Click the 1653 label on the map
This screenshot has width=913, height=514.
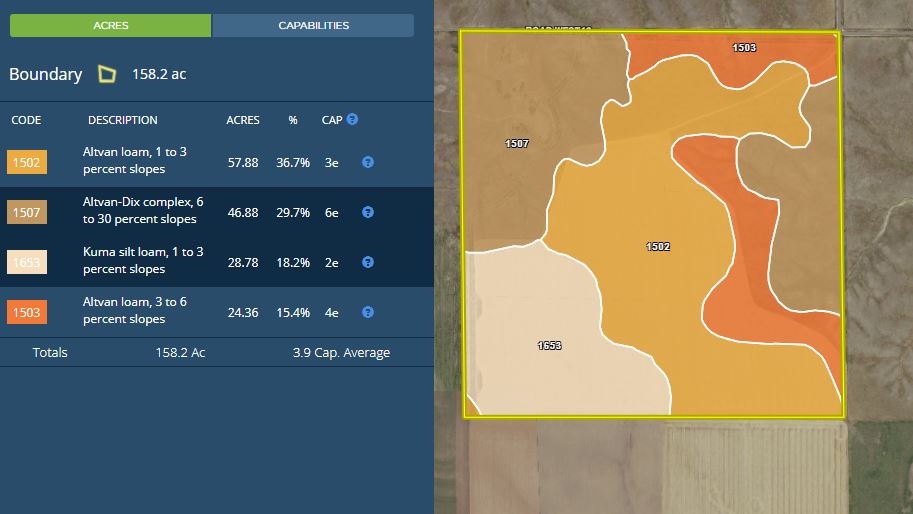point(549,346)
